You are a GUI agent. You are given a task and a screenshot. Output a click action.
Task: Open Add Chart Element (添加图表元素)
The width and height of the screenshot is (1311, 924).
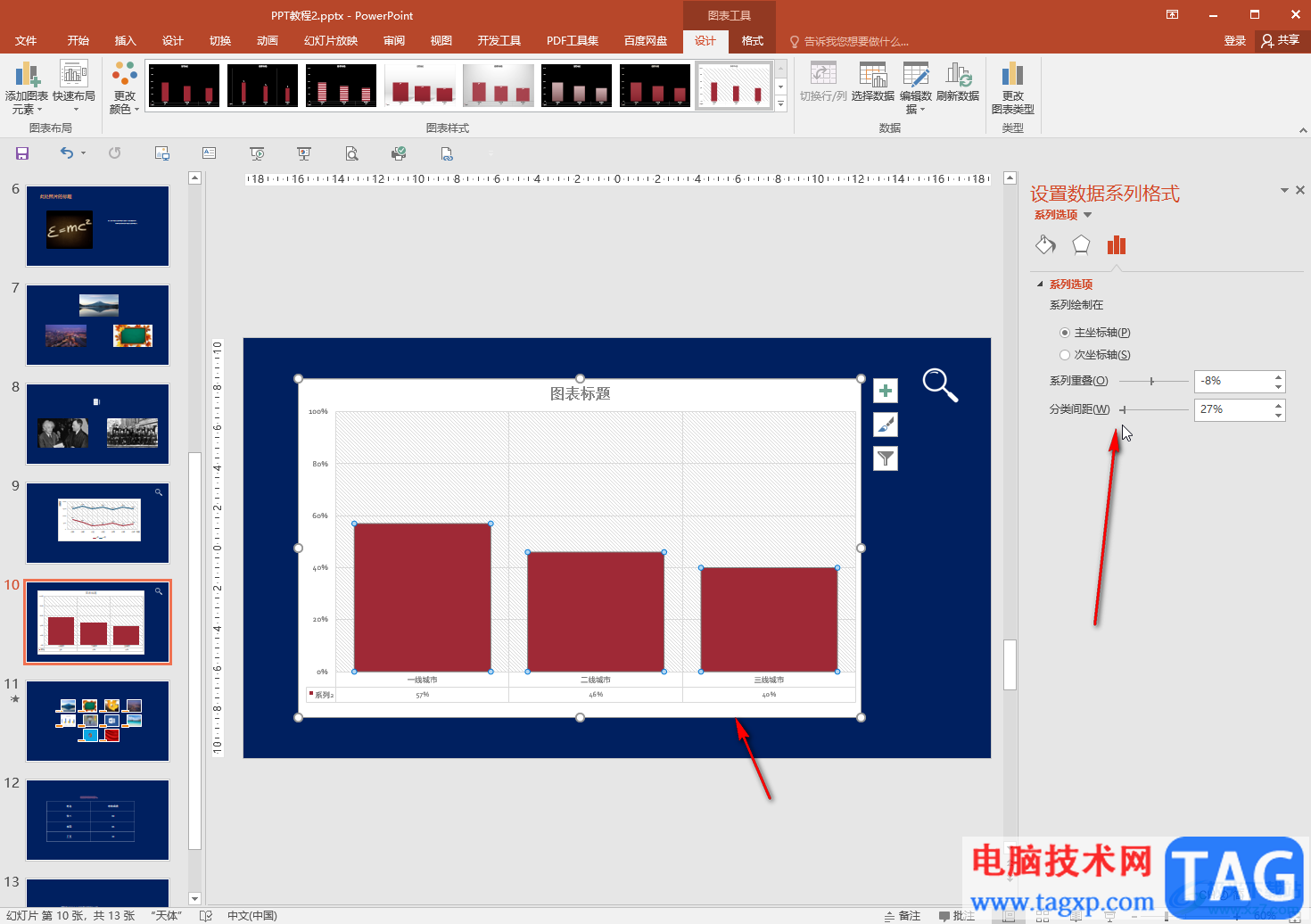pyautogui.click(x=27, y=88)
